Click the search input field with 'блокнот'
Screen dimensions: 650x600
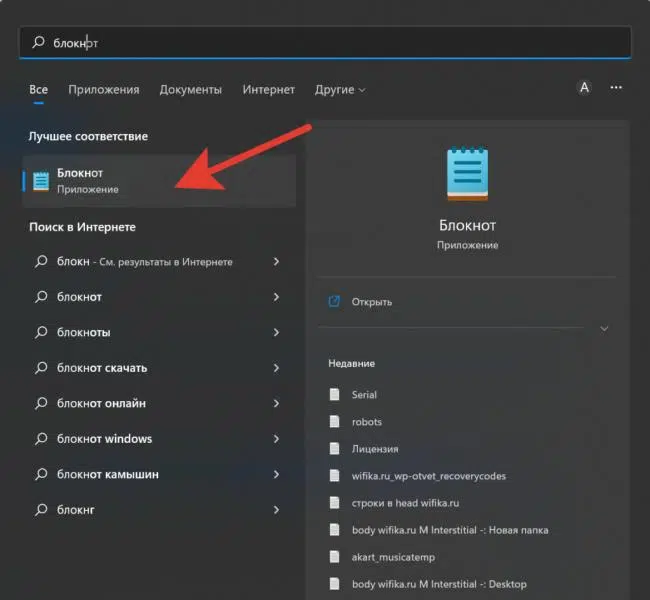click(x=325, y=43)
